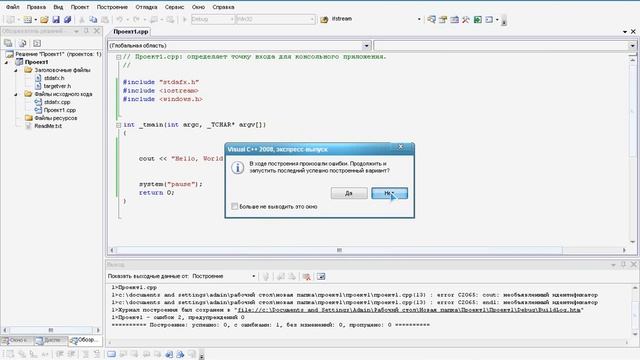Click the Add New Item toolbar icon

pyautogui.click(x=27, y=19)
